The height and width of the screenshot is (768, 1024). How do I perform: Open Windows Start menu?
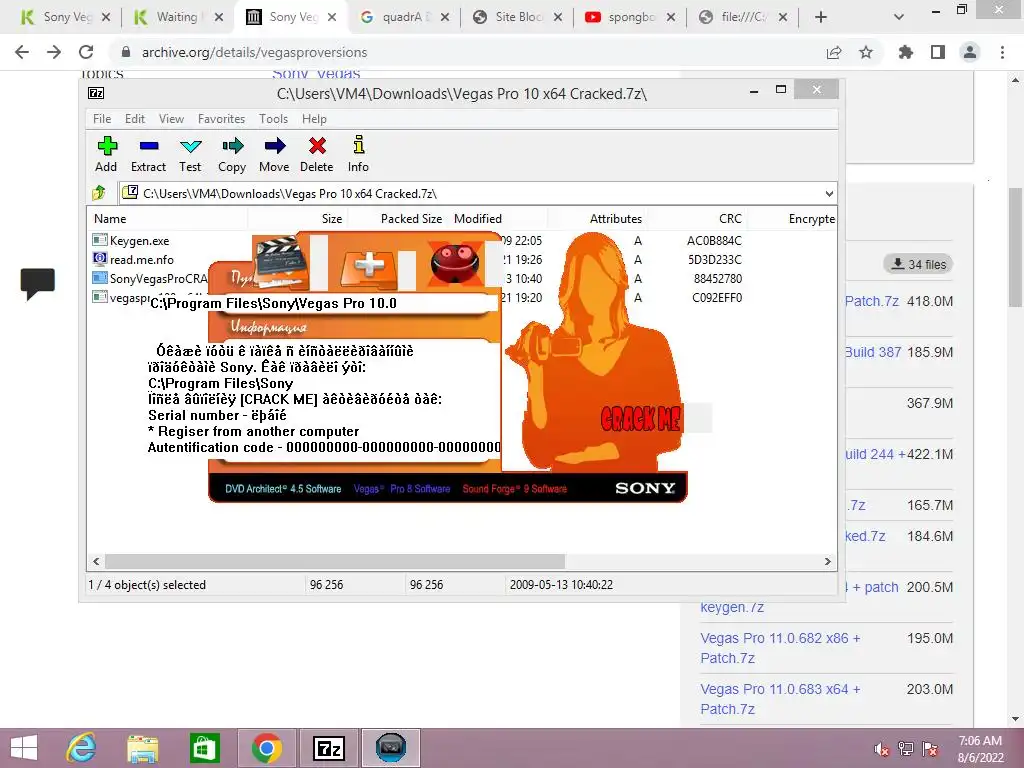[x=24, y=748]
